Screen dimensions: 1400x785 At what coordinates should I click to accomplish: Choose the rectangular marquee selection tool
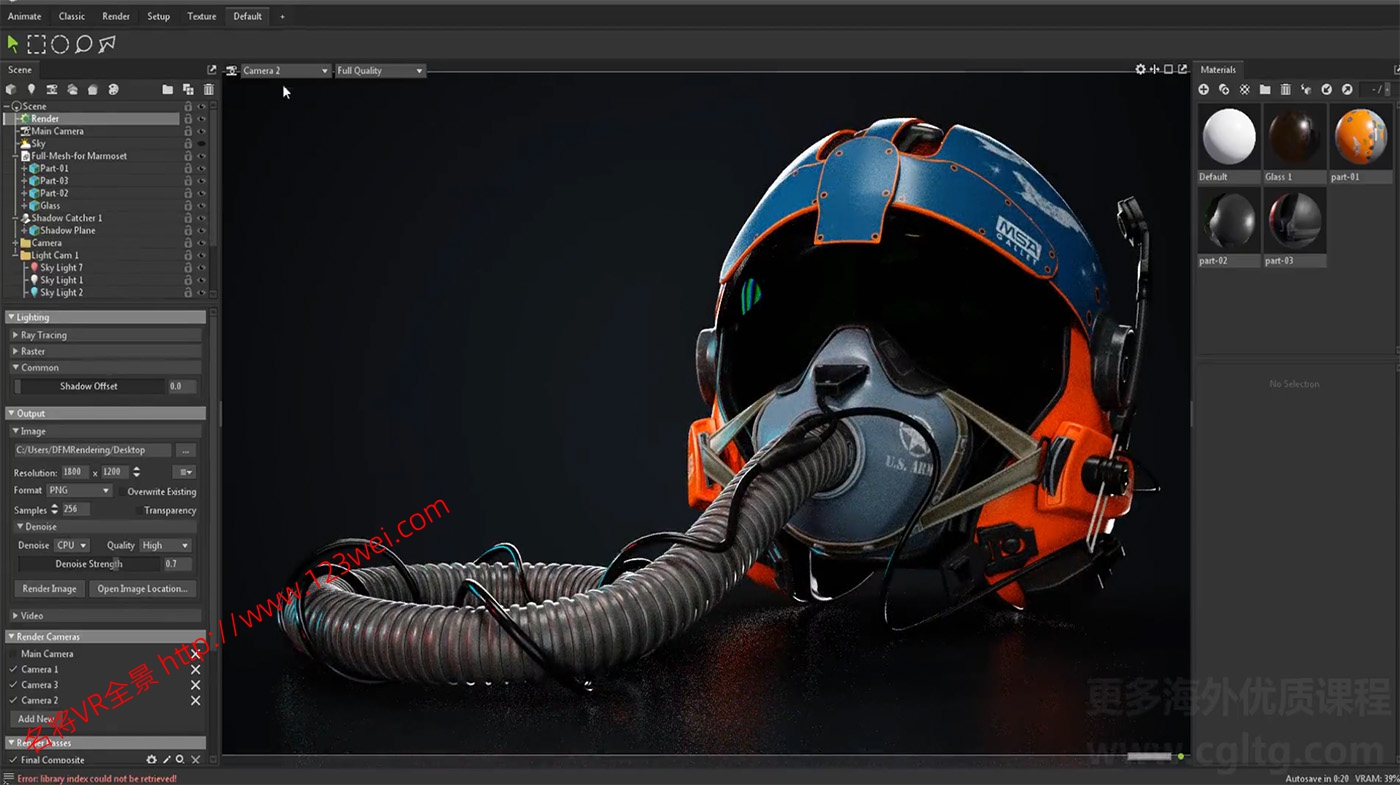36,44
